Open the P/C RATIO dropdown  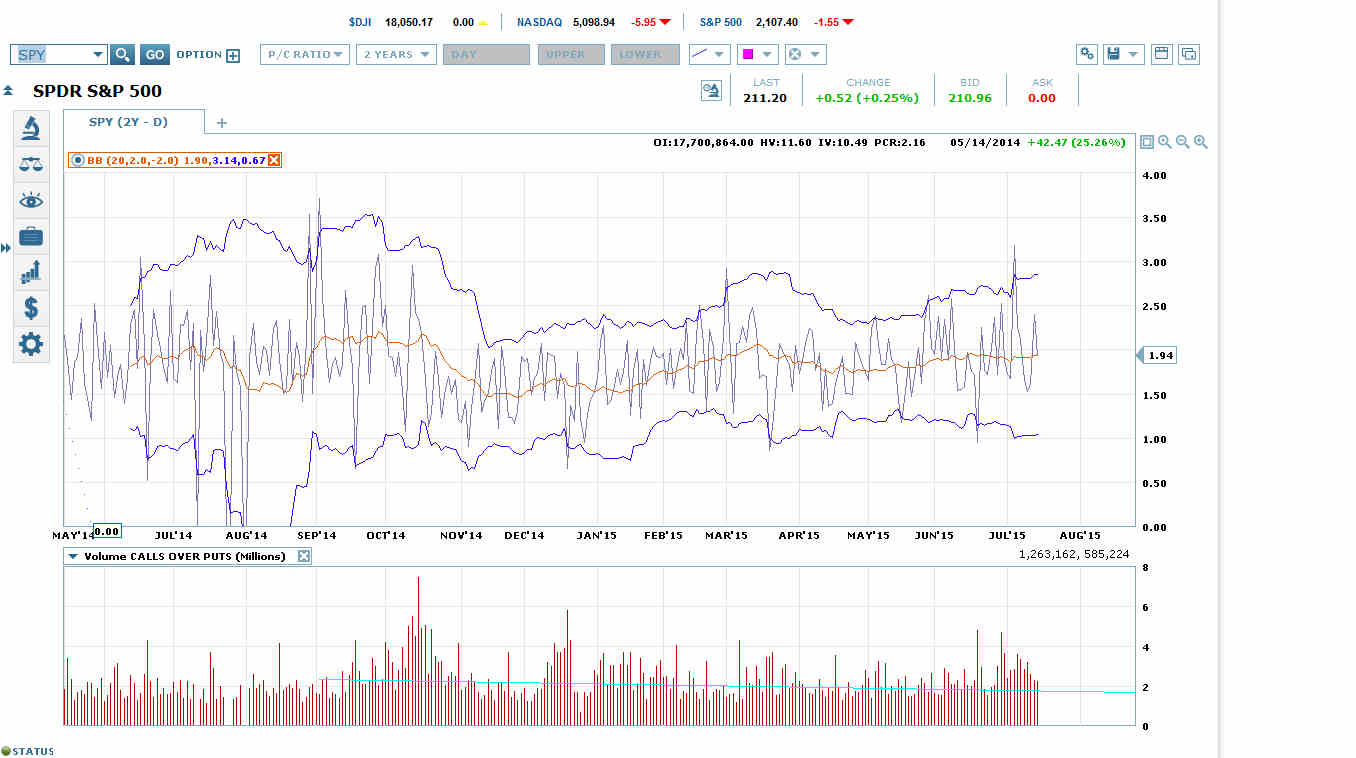tap(305, 55)
